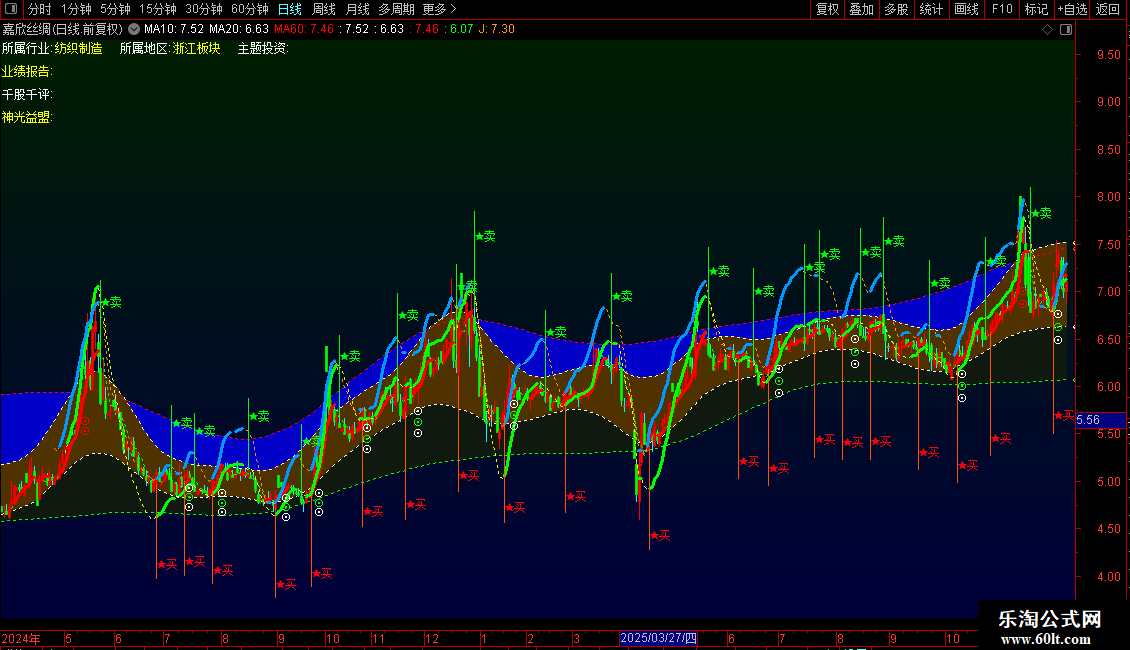Image resolution: width=1130 pixels, height=650 pixels.
Task: Select the 30分钟 period tab
Action: [x=203, y=9]
